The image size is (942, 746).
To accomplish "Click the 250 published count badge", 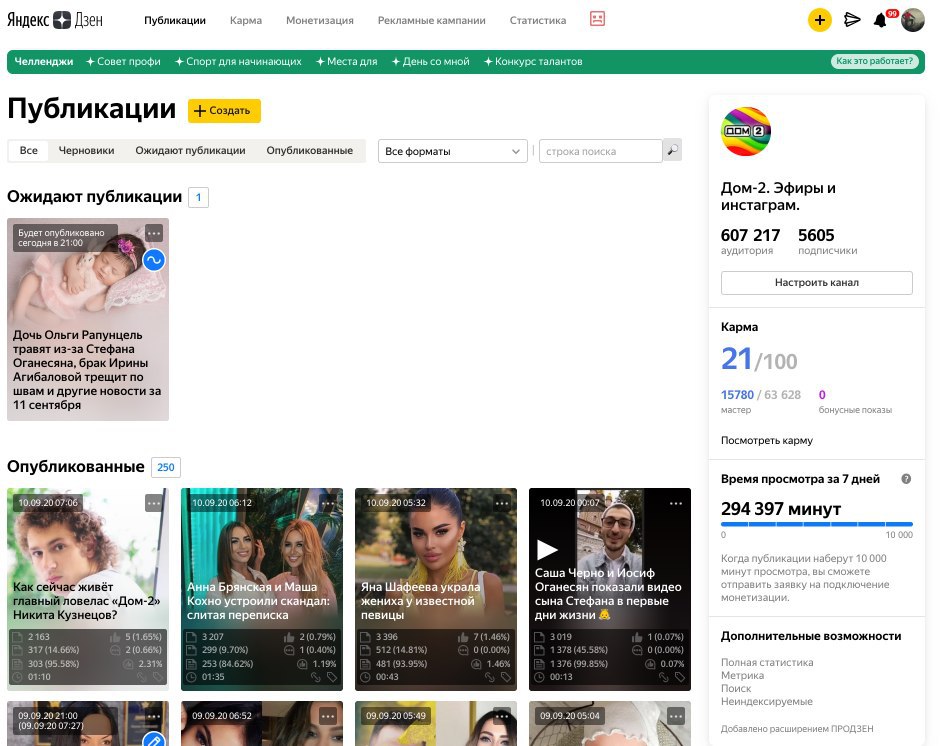I will pyautogui.click(x=166, y=467).
